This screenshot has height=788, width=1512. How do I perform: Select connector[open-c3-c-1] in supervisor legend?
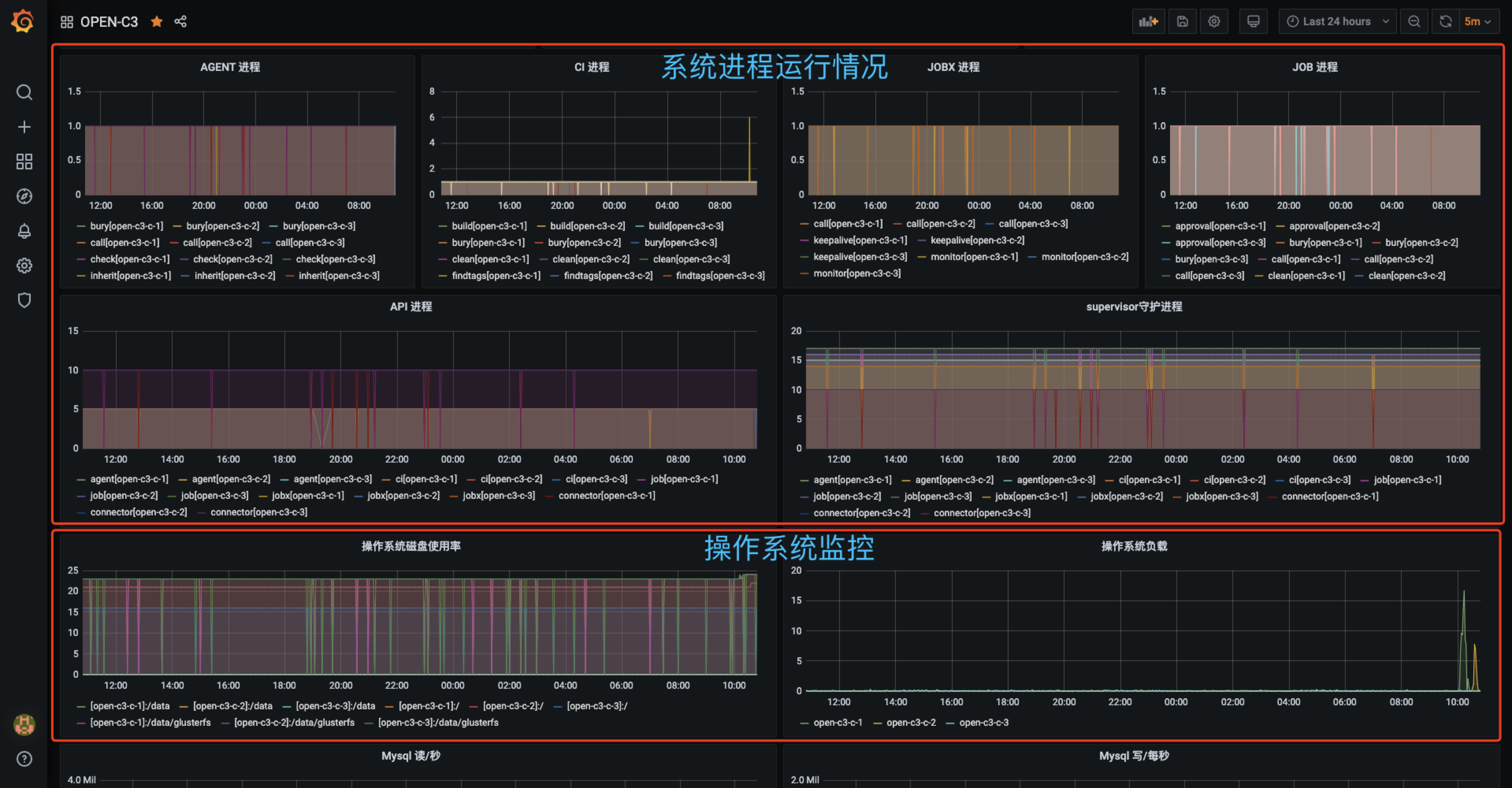1330,496
